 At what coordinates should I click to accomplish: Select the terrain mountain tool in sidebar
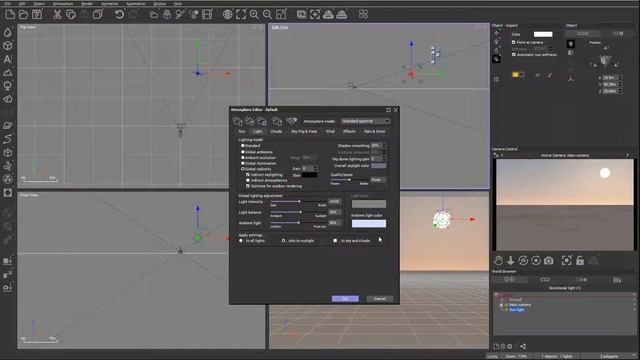click(8, 73)
